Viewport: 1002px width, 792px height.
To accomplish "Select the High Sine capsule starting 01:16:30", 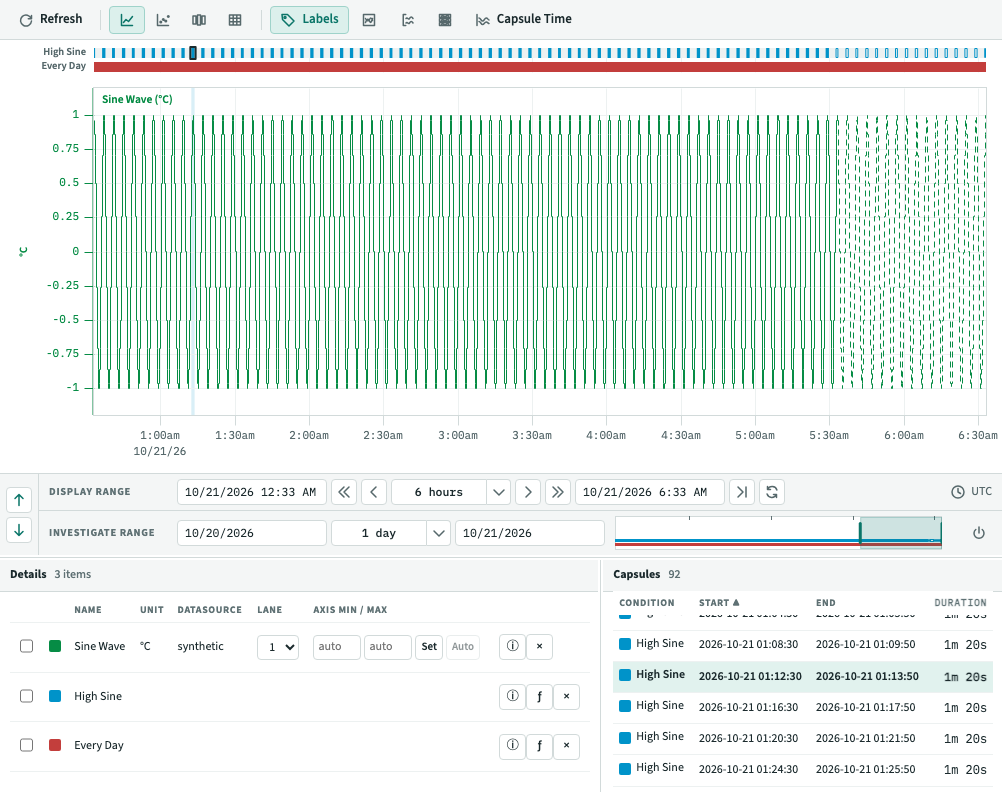I will pyautogui.click(x=803, y=707).
